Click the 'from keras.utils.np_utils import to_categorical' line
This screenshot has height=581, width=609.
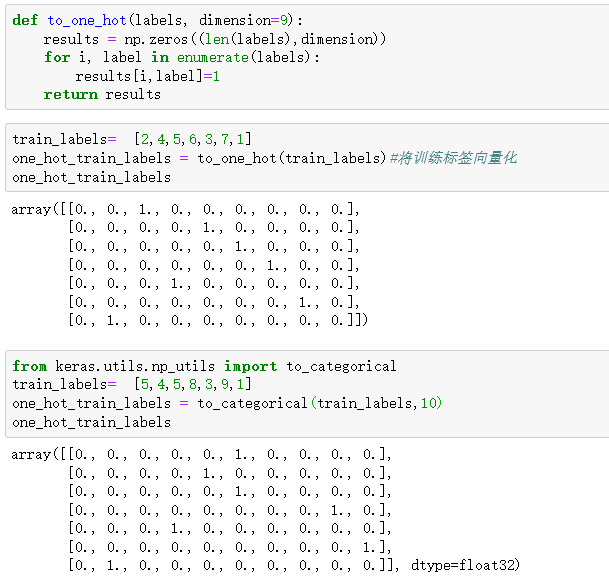[204, 366]
